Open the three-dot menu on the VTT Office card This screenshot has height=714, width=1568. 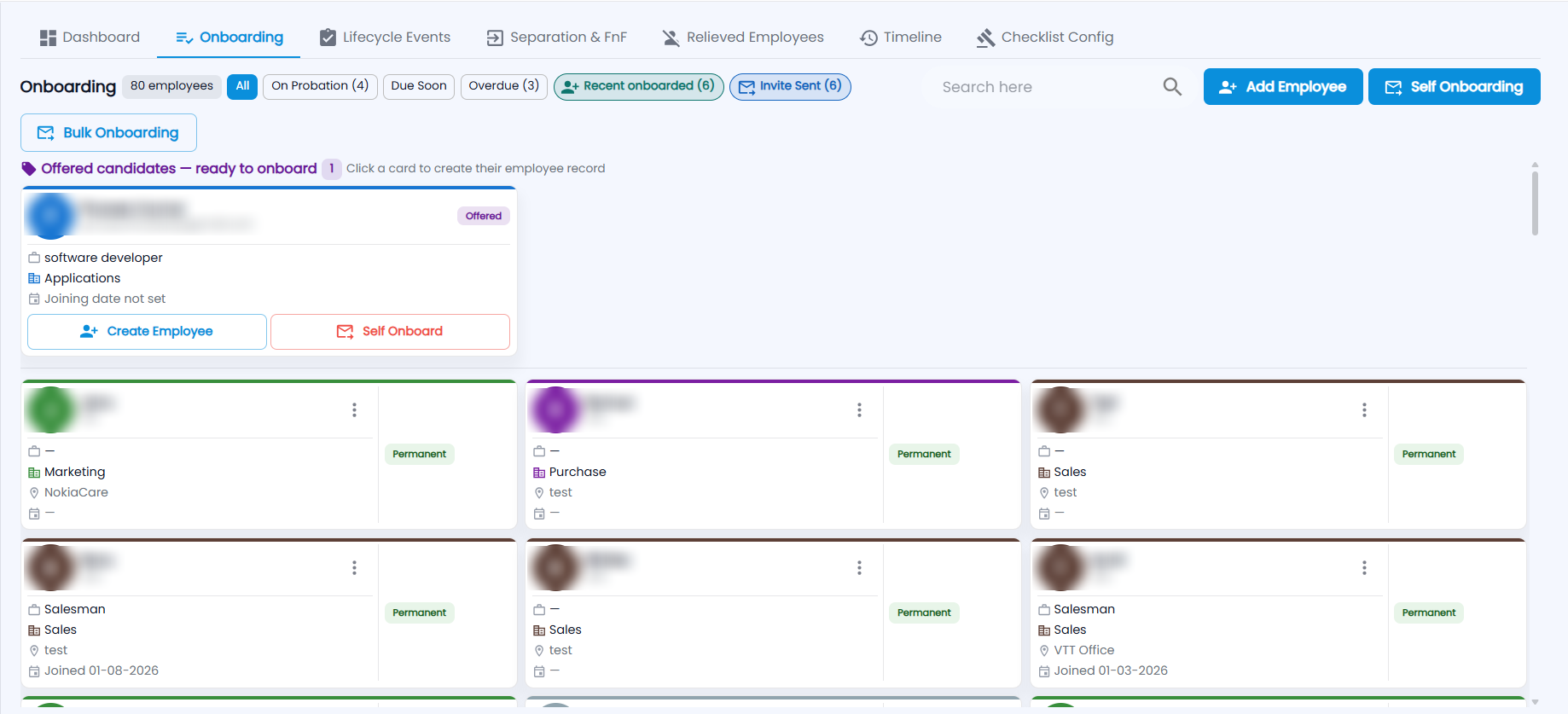[x=1364, y=568]
